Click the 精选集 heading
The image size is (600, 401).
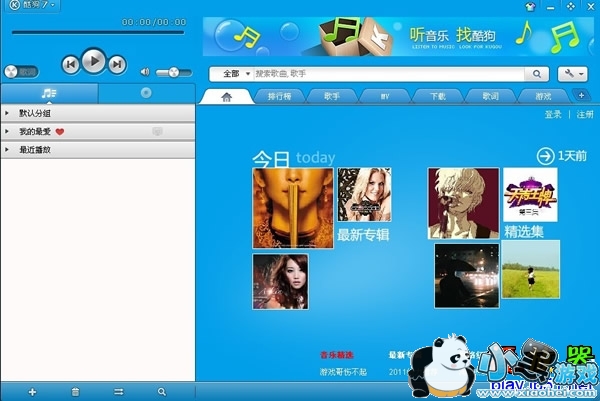(x=524, y=231)
